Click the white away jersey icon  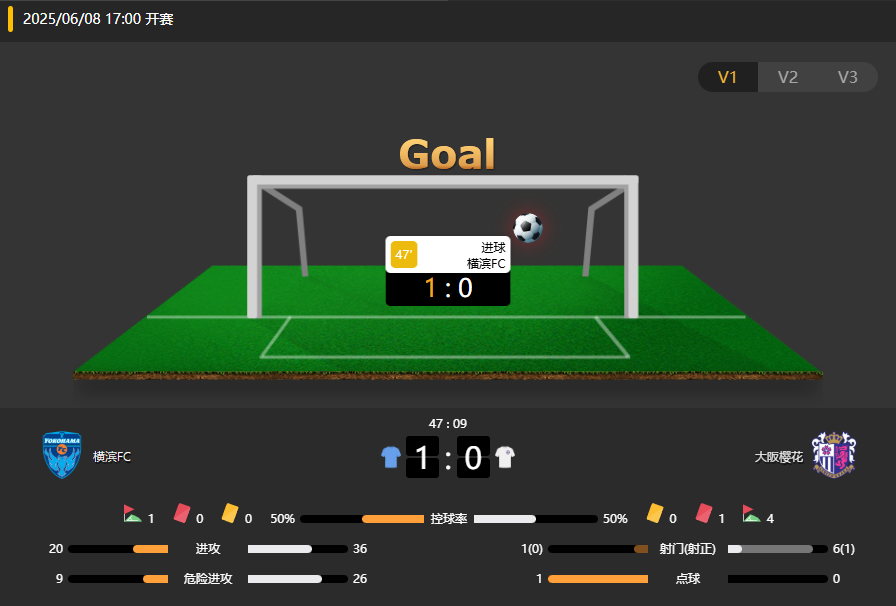(505, 457)
